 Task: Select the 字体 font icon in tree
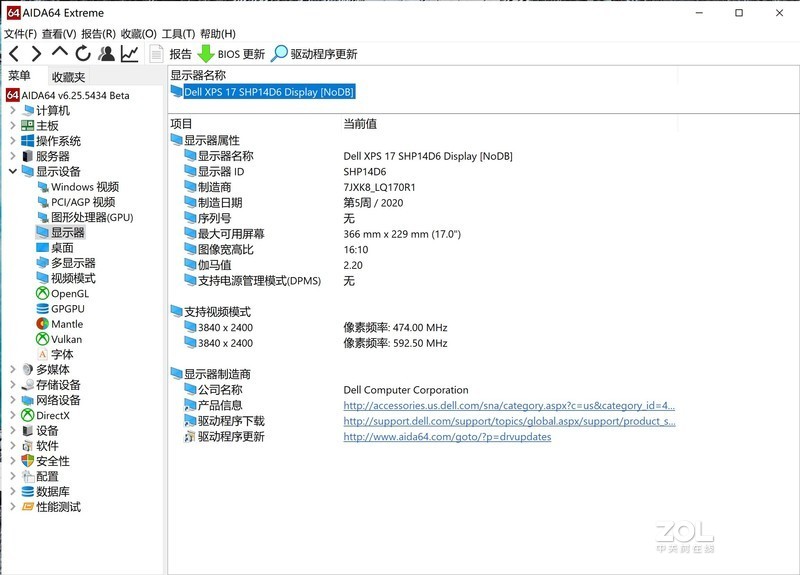tap(42, 354)
